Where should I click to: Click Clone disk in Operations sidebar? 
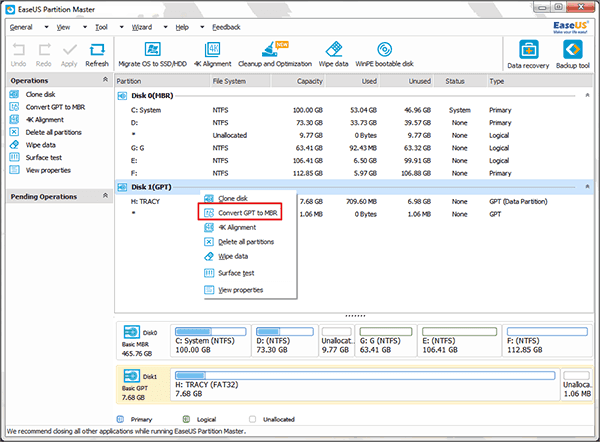pyautogui.click(x=42, y=94)
